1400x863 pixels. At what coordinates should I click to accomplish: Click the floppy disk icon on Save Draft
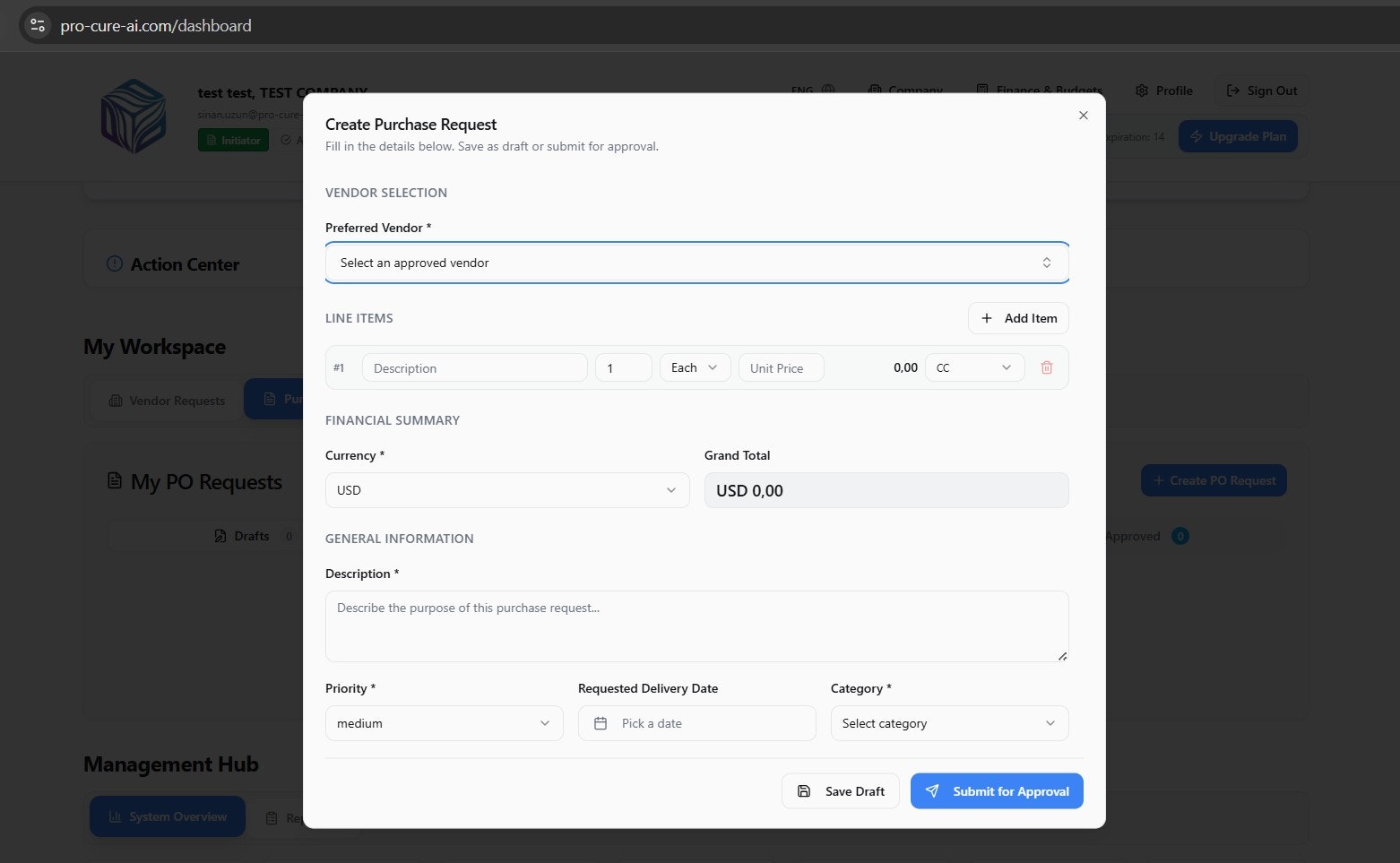[x=804, y=791]
